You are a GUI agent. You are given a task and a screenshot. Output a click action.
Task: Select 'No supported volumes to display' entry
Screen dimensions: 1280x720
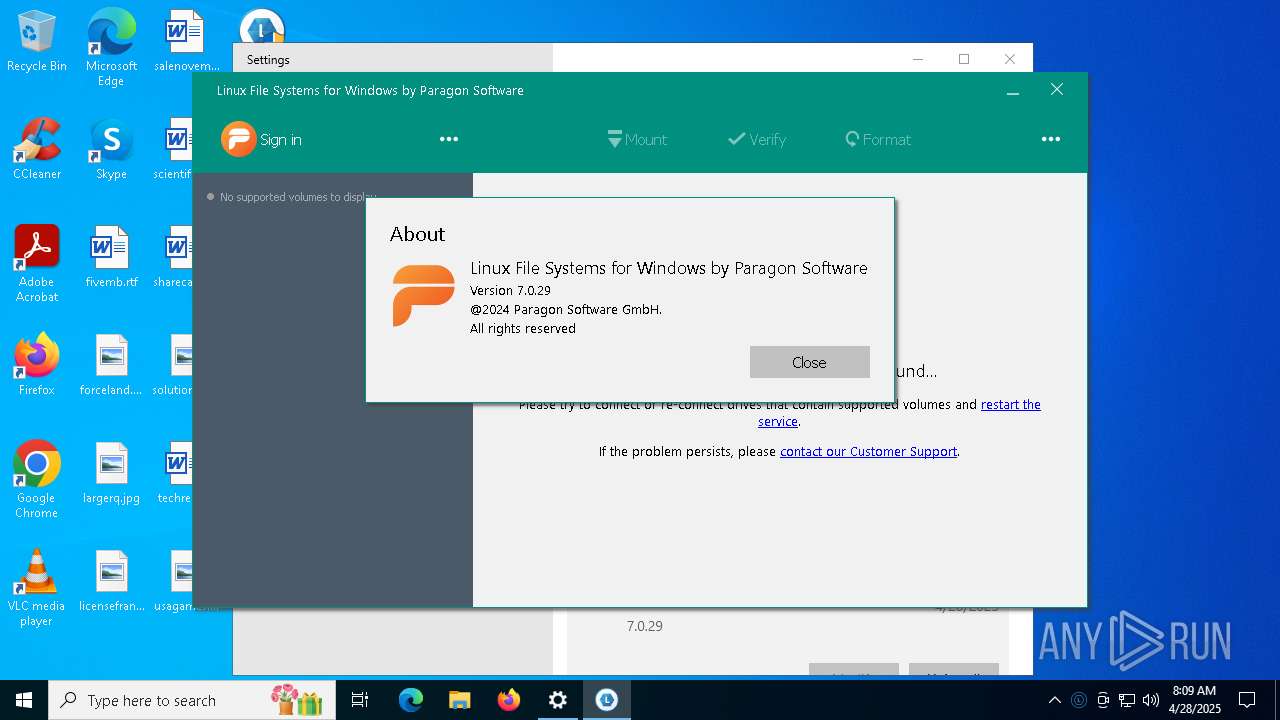pos(290,197)
